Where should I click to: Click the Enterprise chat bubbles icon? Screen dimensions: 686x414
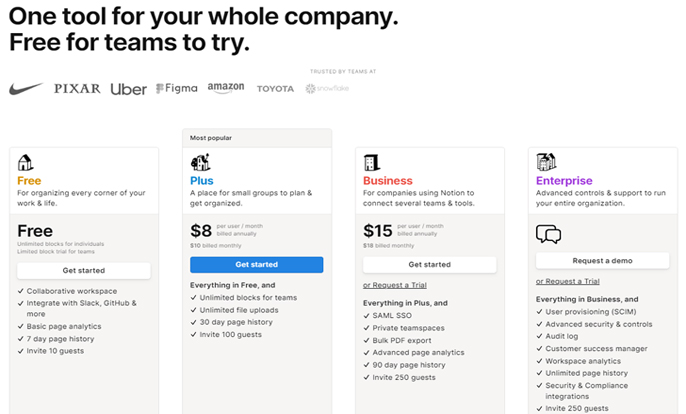coord(548,234)
